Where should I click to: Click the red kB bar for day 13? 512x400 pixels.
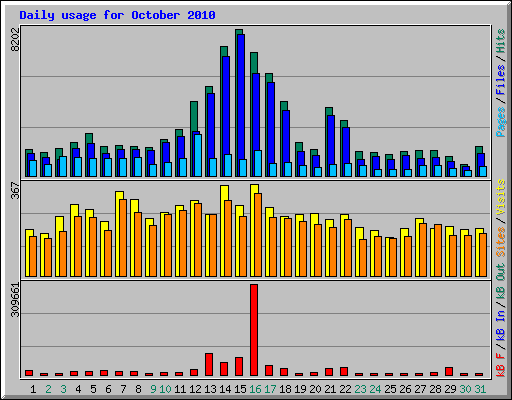coord(209,365)
